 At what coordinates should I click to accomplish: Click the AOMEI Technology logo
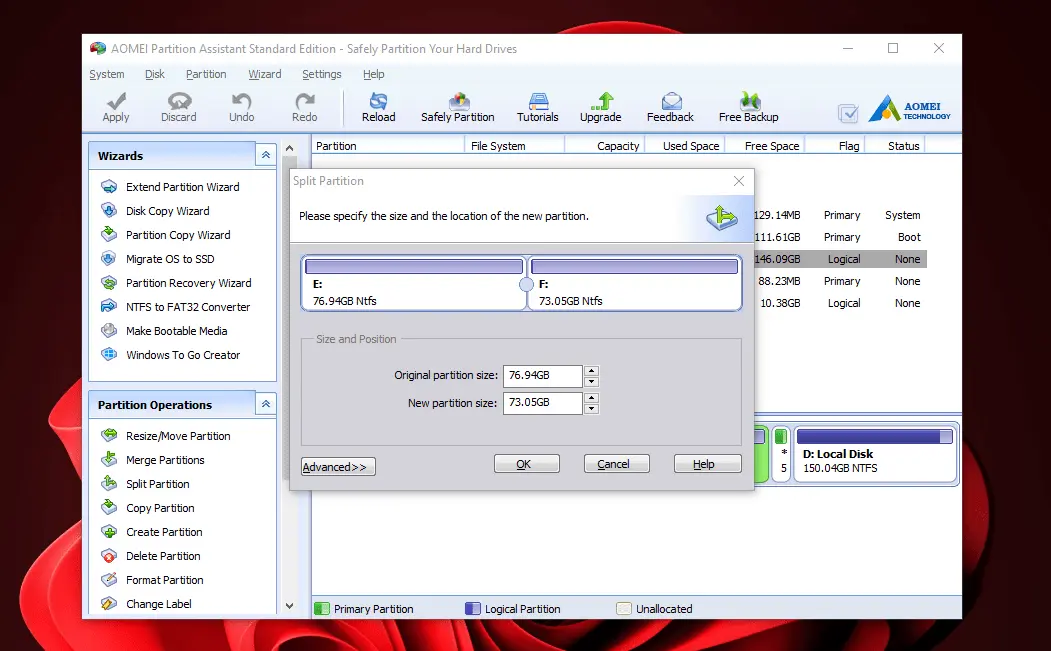909,109
